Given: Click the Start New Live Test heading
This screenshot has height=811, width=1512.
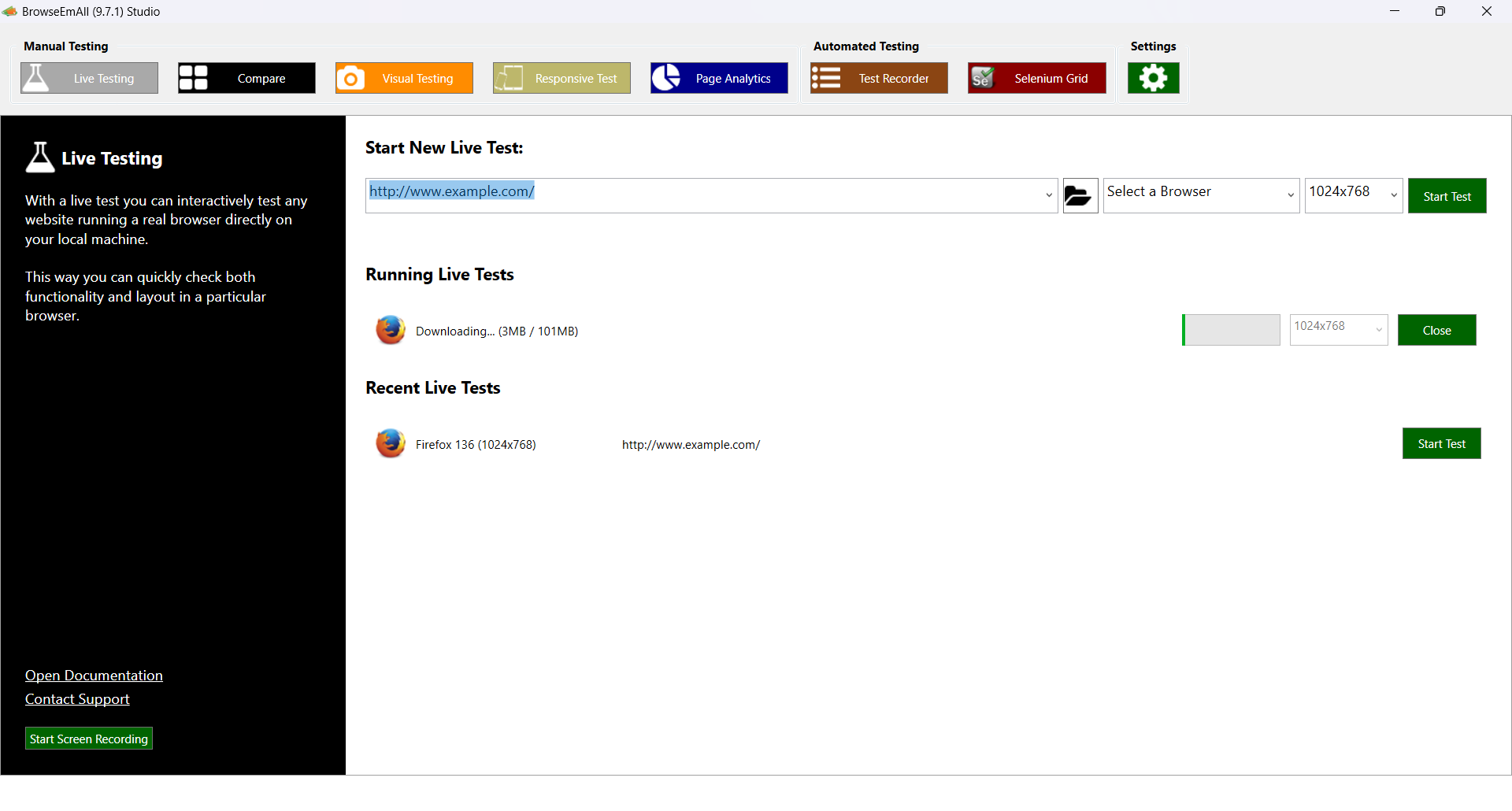Looking at the screenshot, I should tap(444, 148).
